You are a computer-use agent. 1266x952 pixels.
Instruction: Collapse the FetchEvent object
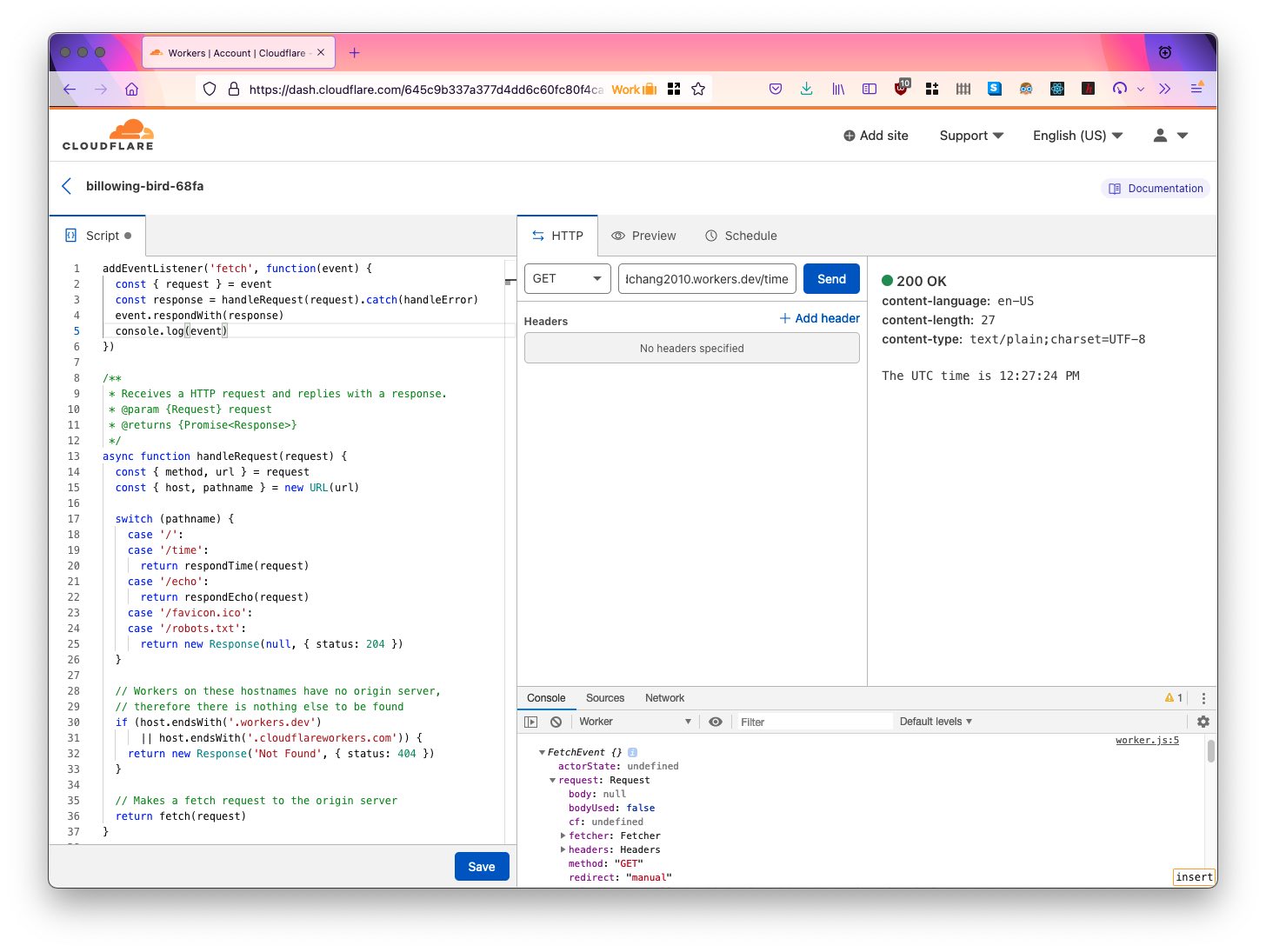coord(542,753)
